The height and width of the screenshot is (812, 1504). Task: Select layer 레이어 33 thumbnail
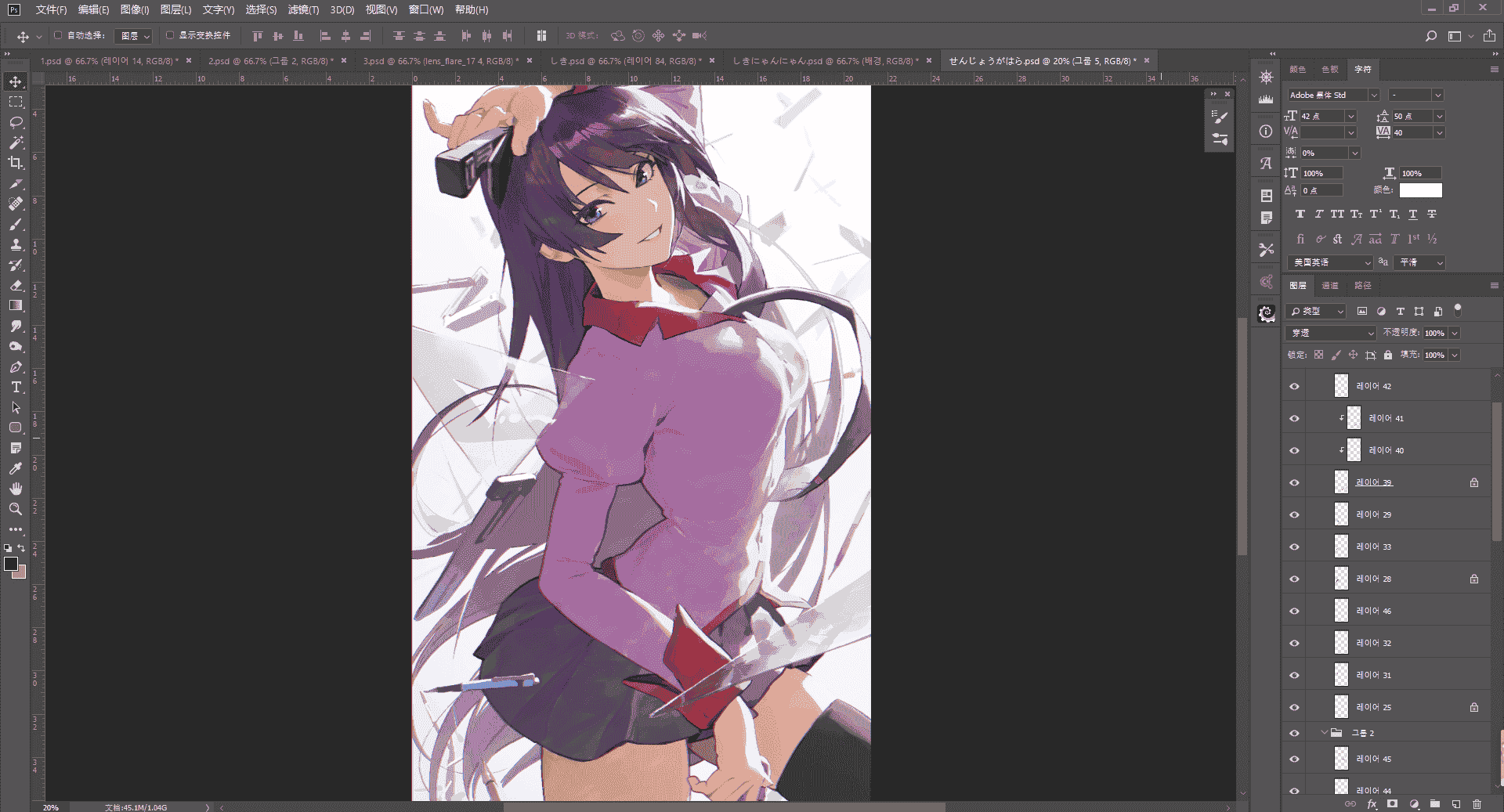1341,547
